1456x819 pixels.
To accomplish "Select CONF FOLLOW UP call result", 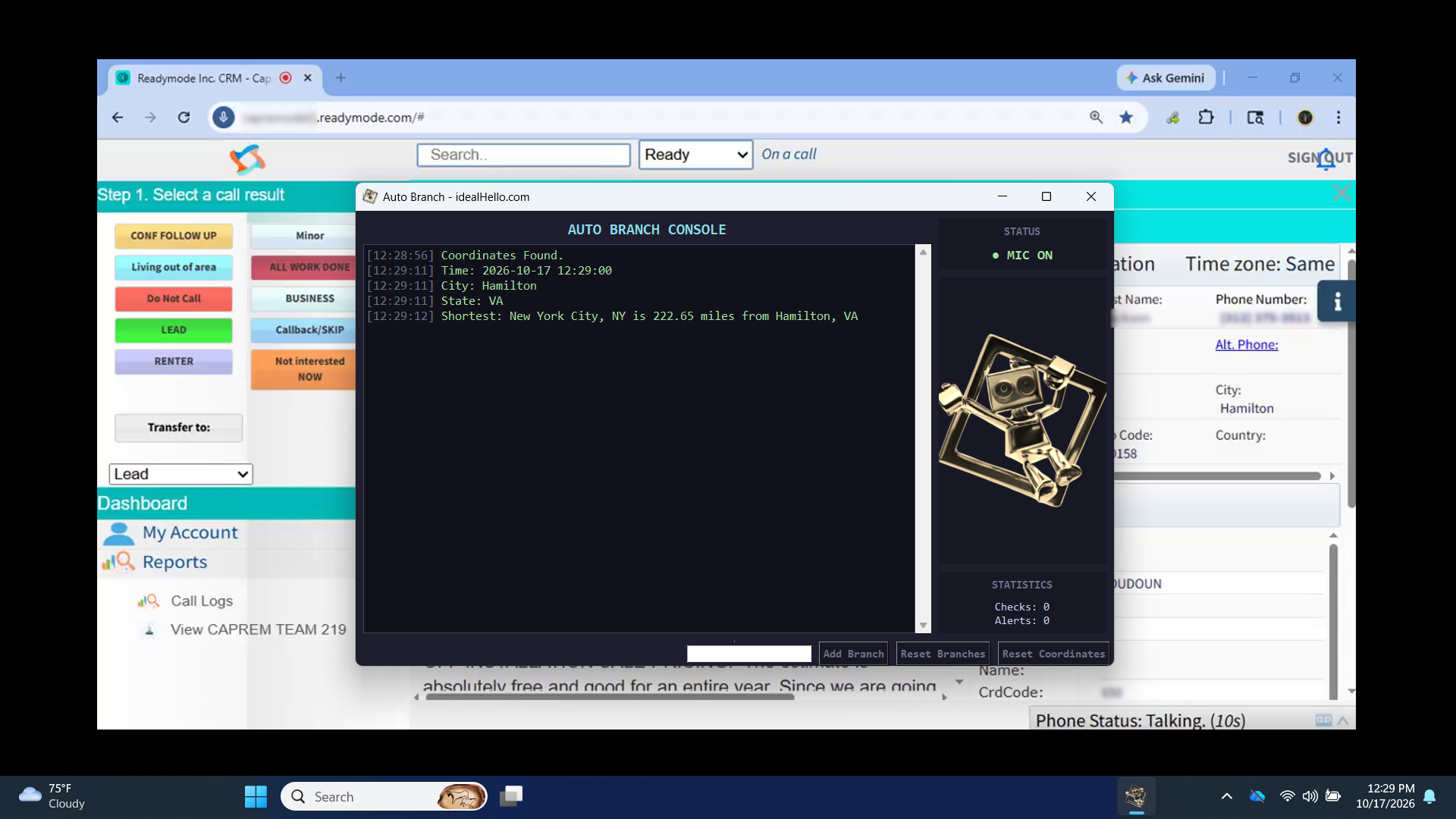I will 174,236.
